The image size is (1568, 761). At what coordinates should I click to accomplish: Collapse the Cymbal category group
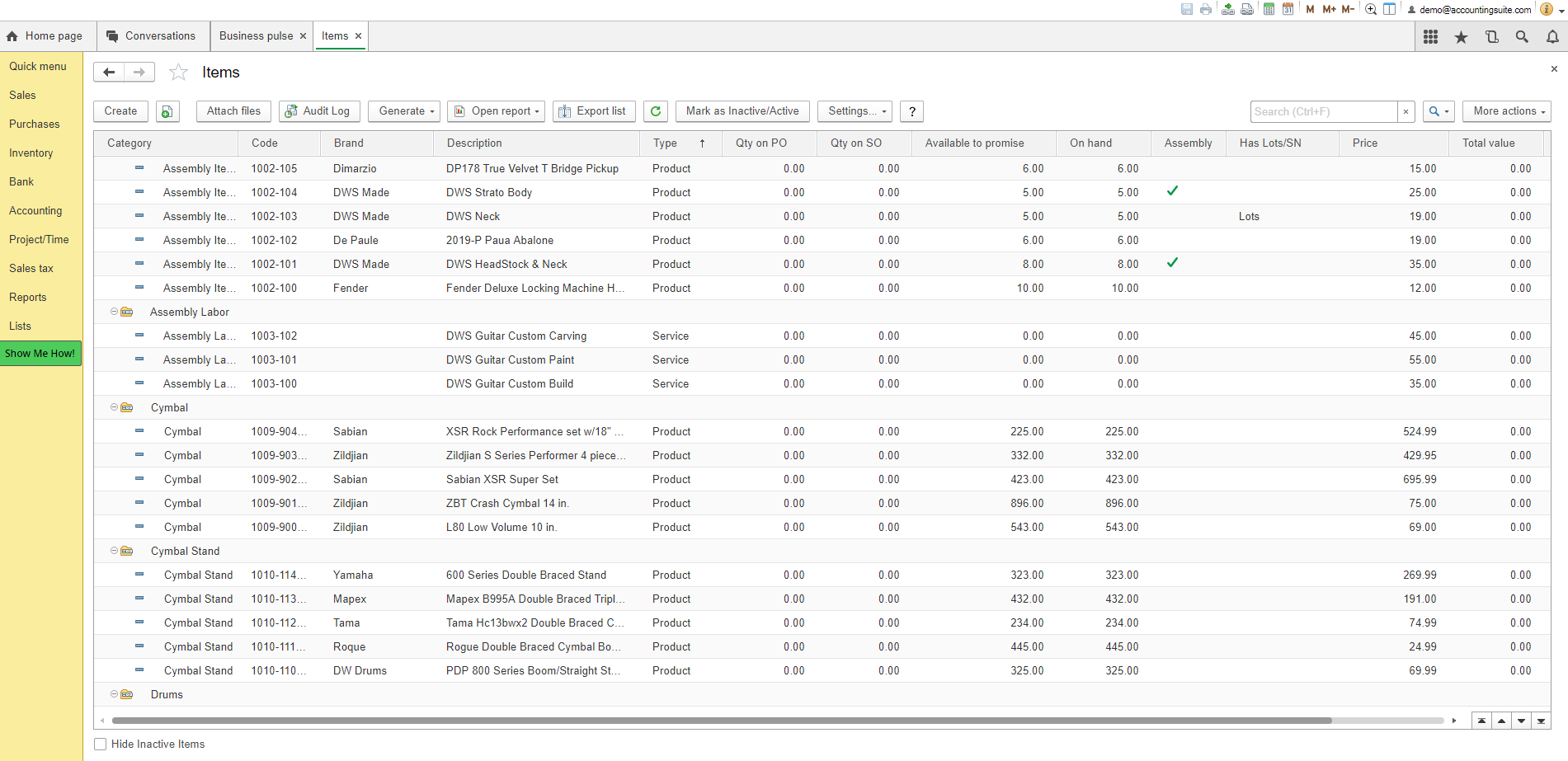point(115,407)
